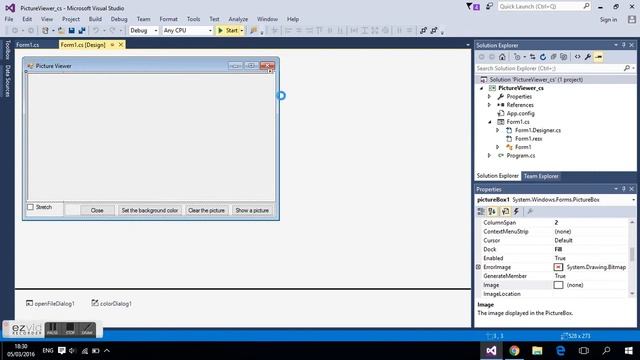
Task: Select App.config in Solution Explorer
Action: tap(520, 113)
